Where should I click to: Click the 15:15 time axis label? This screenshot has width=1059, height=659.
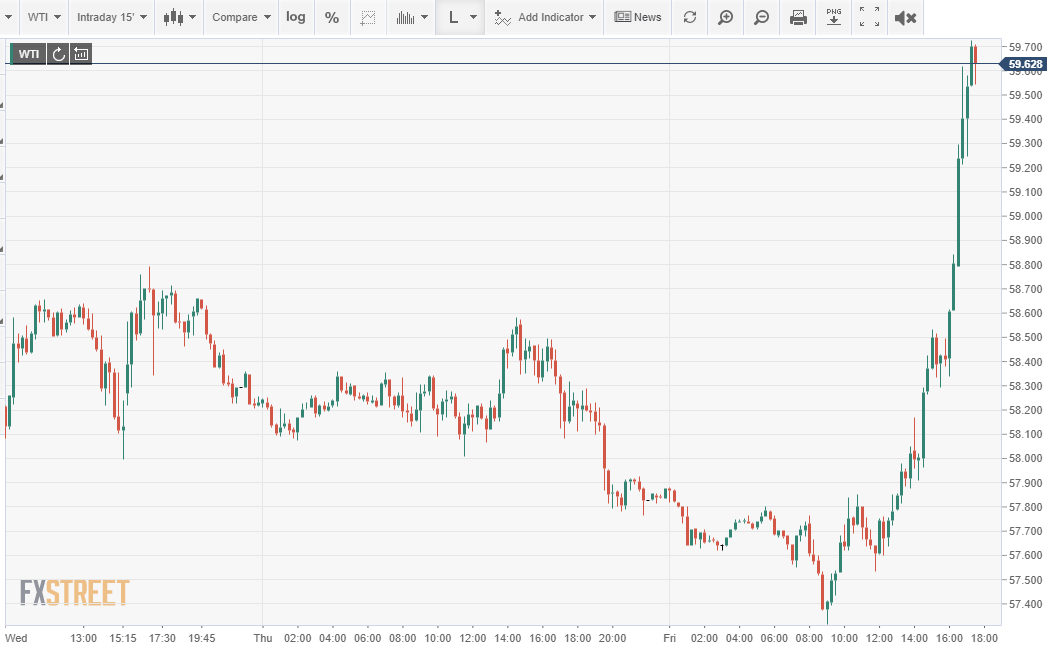123,638
